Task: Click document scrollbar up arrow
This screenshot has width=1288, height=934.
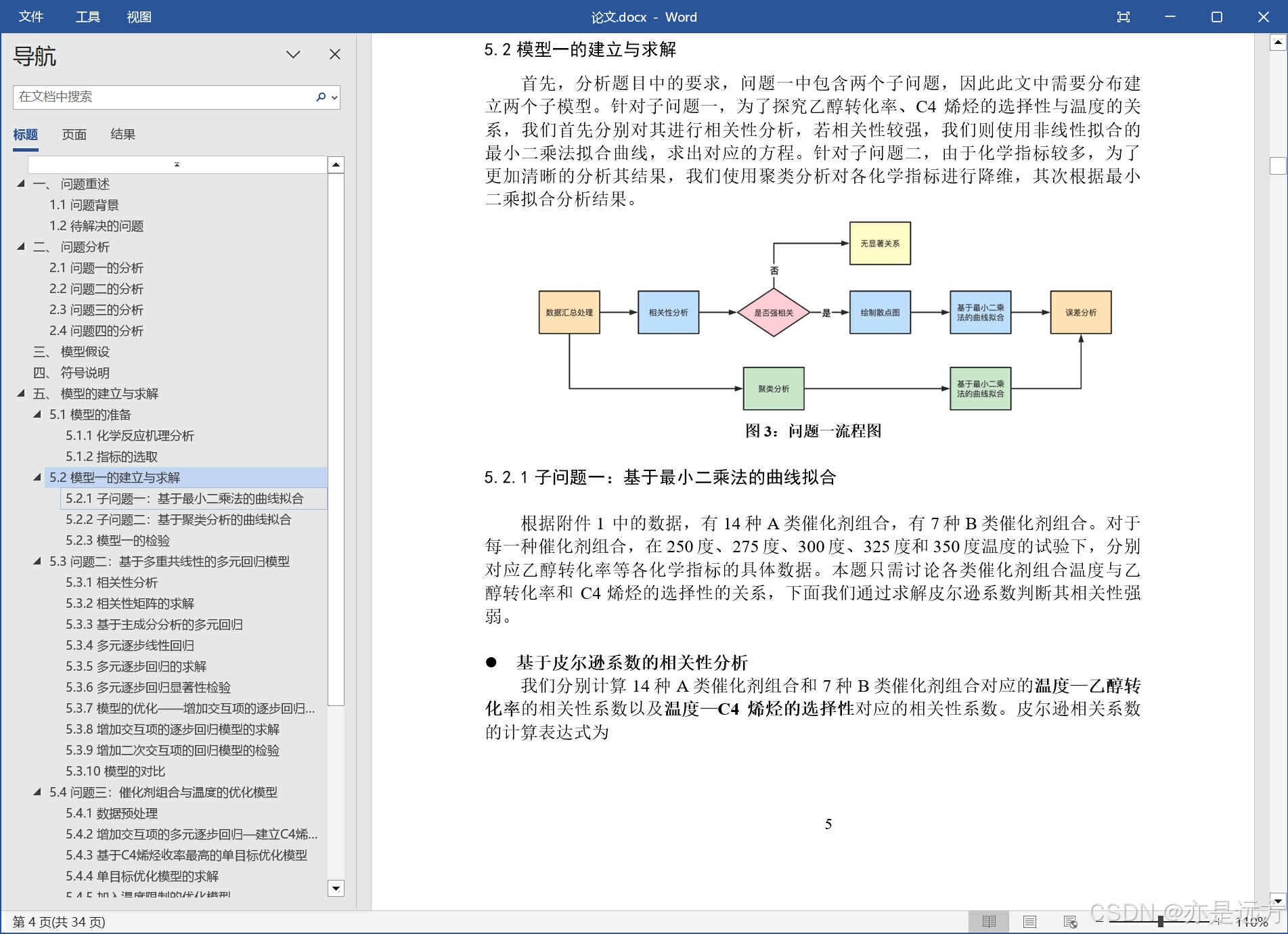Action: [x=1277, y=43]
